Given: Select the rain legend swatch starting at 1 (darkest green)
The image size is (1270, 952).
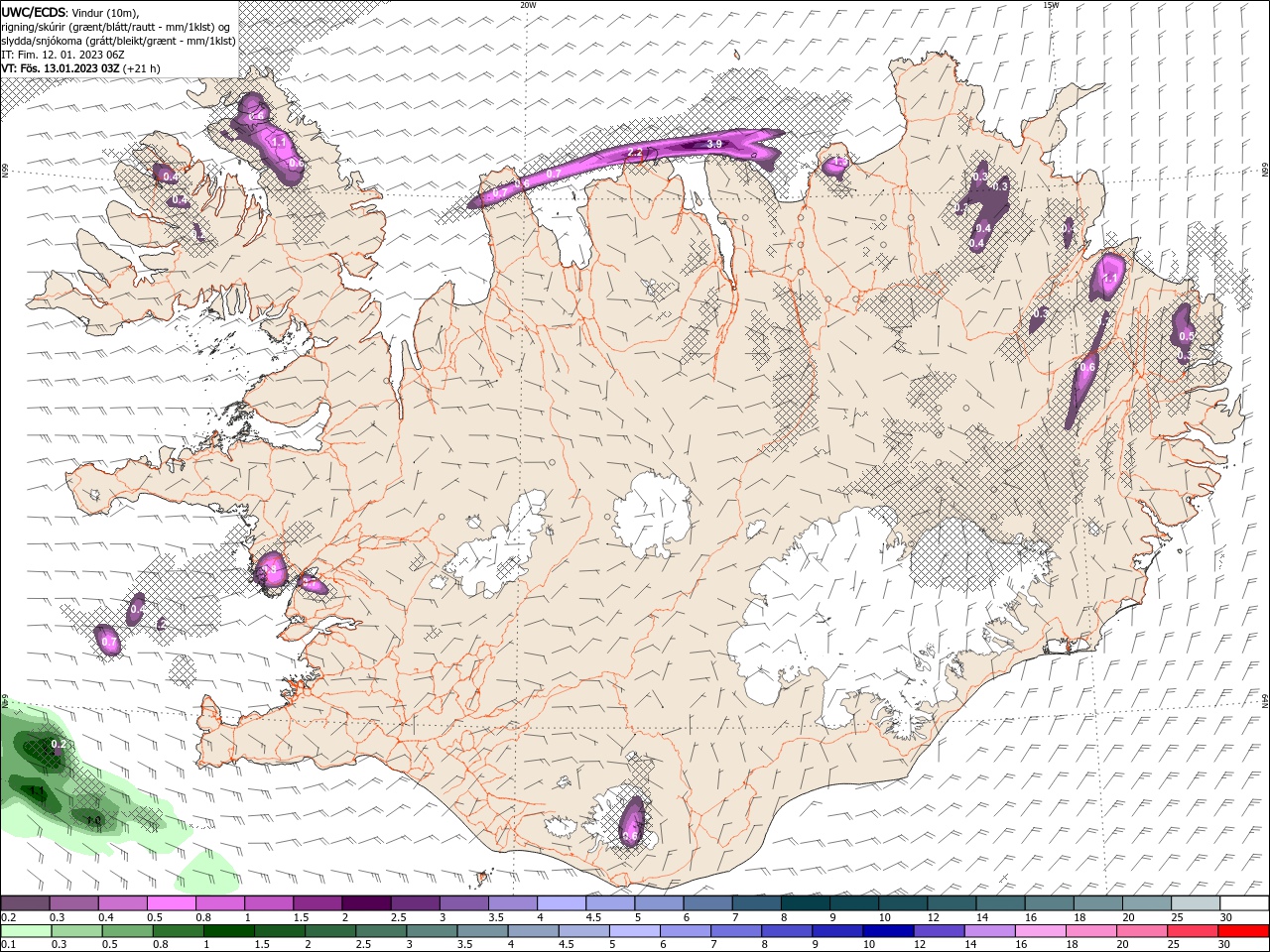Looking at the screenshot, I should (x=229, y=931).
